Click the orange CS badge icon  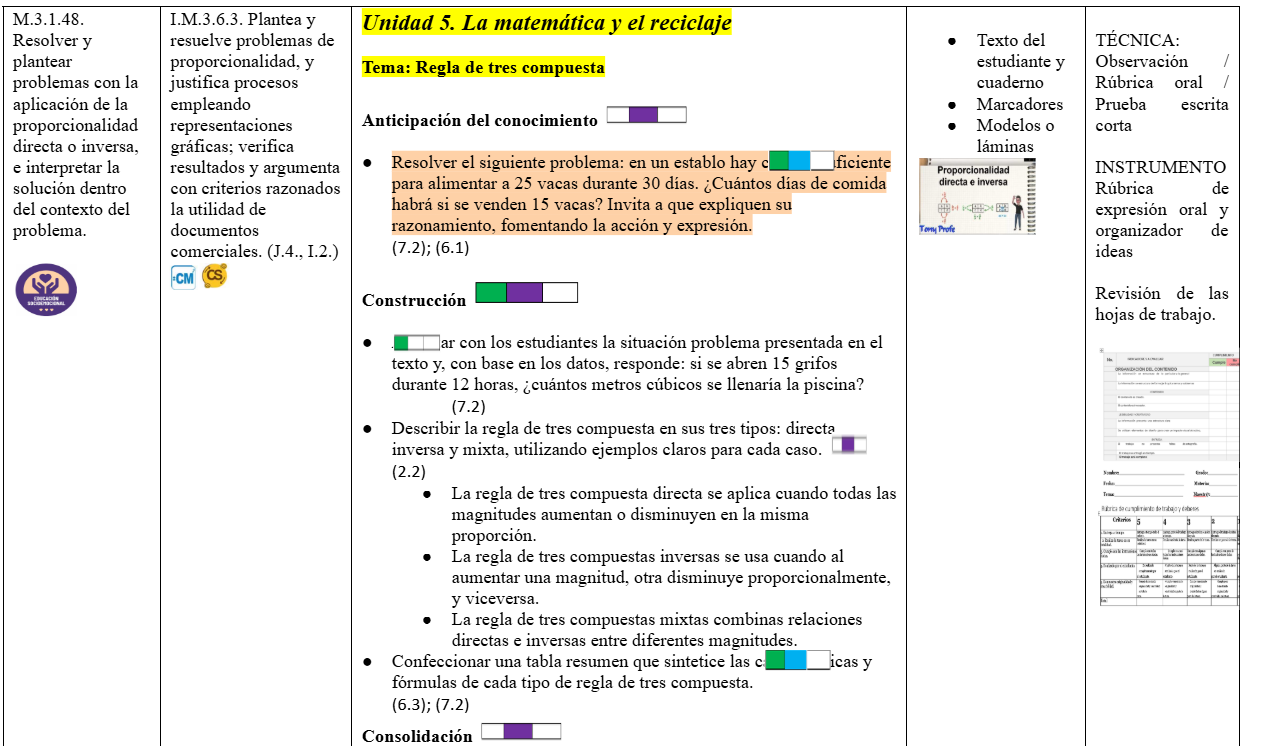pyautogui.click(x=214, y=276)
